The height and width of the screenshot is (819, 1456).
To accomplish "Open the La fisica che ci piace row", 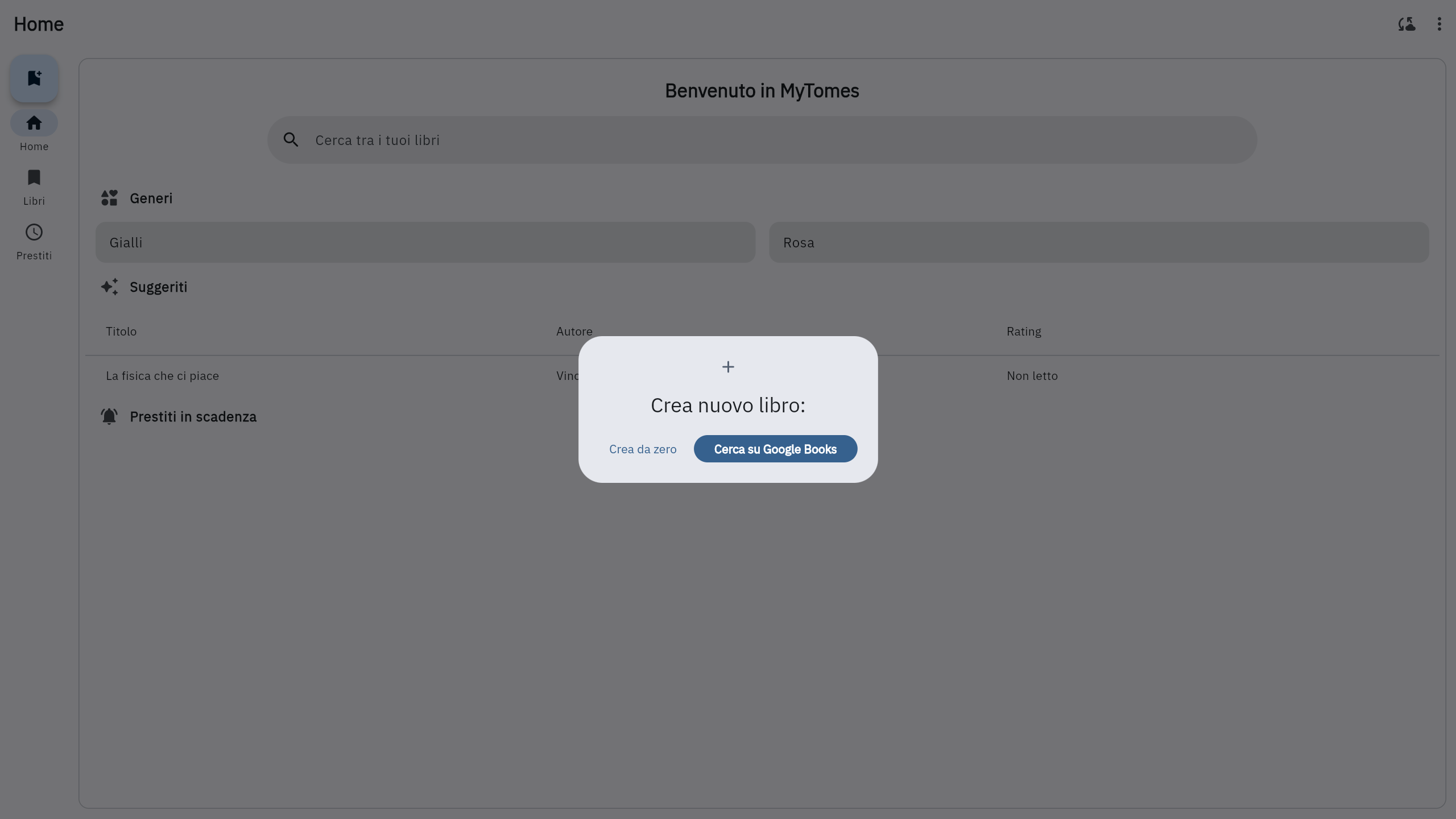I will tap(163, 376).
